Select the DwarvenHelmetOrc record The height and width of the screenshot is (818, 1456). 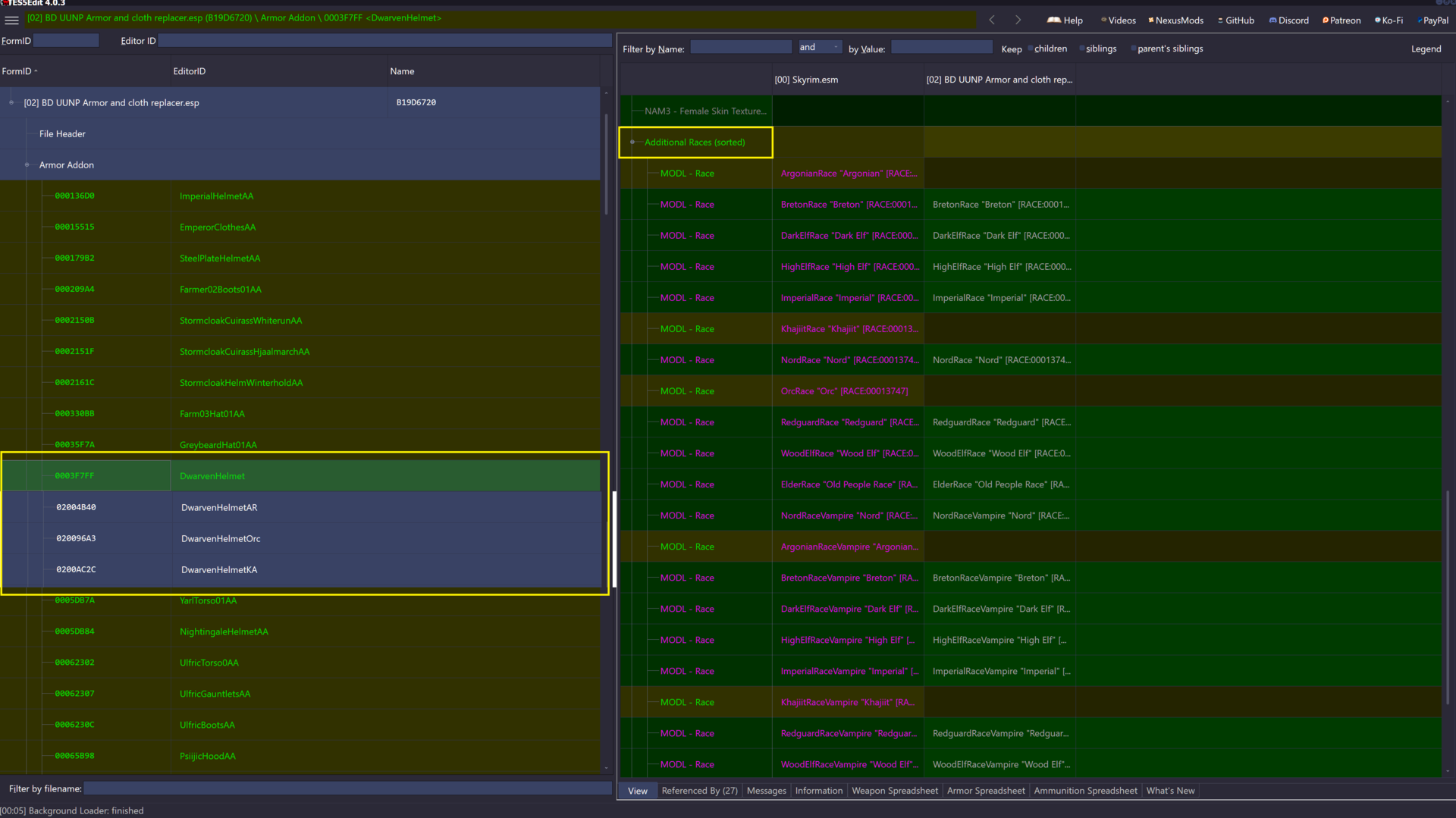coord(300,538)
